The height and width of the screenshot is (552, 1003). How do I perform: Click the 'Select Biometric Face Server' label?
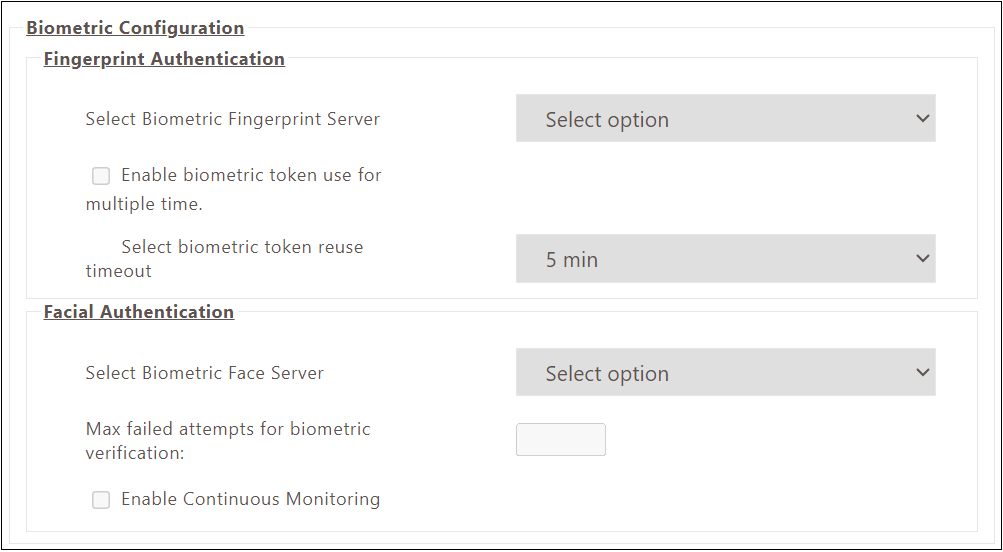204,373
